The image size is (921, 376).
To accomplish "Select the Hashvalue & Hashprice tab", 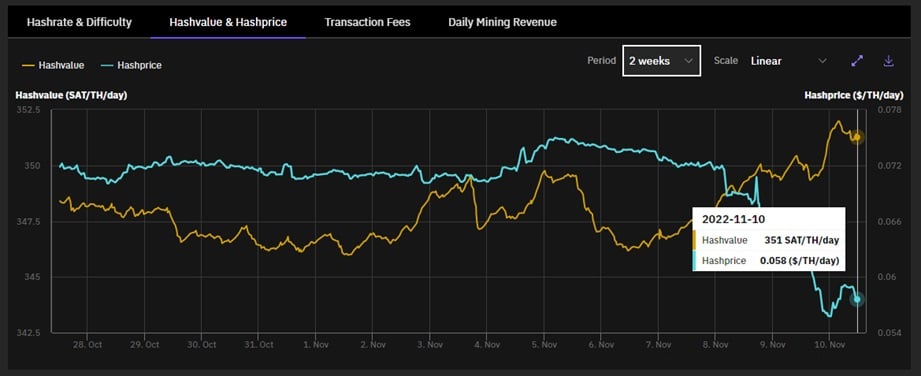I will point(228,22).
